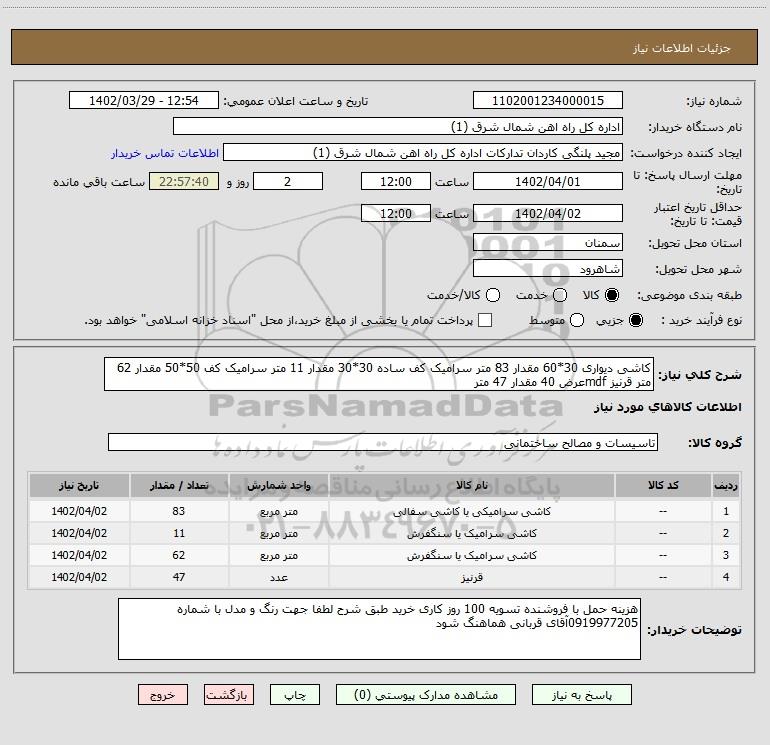
Task: Select the کالا radio button
Action: pos(613,295)
